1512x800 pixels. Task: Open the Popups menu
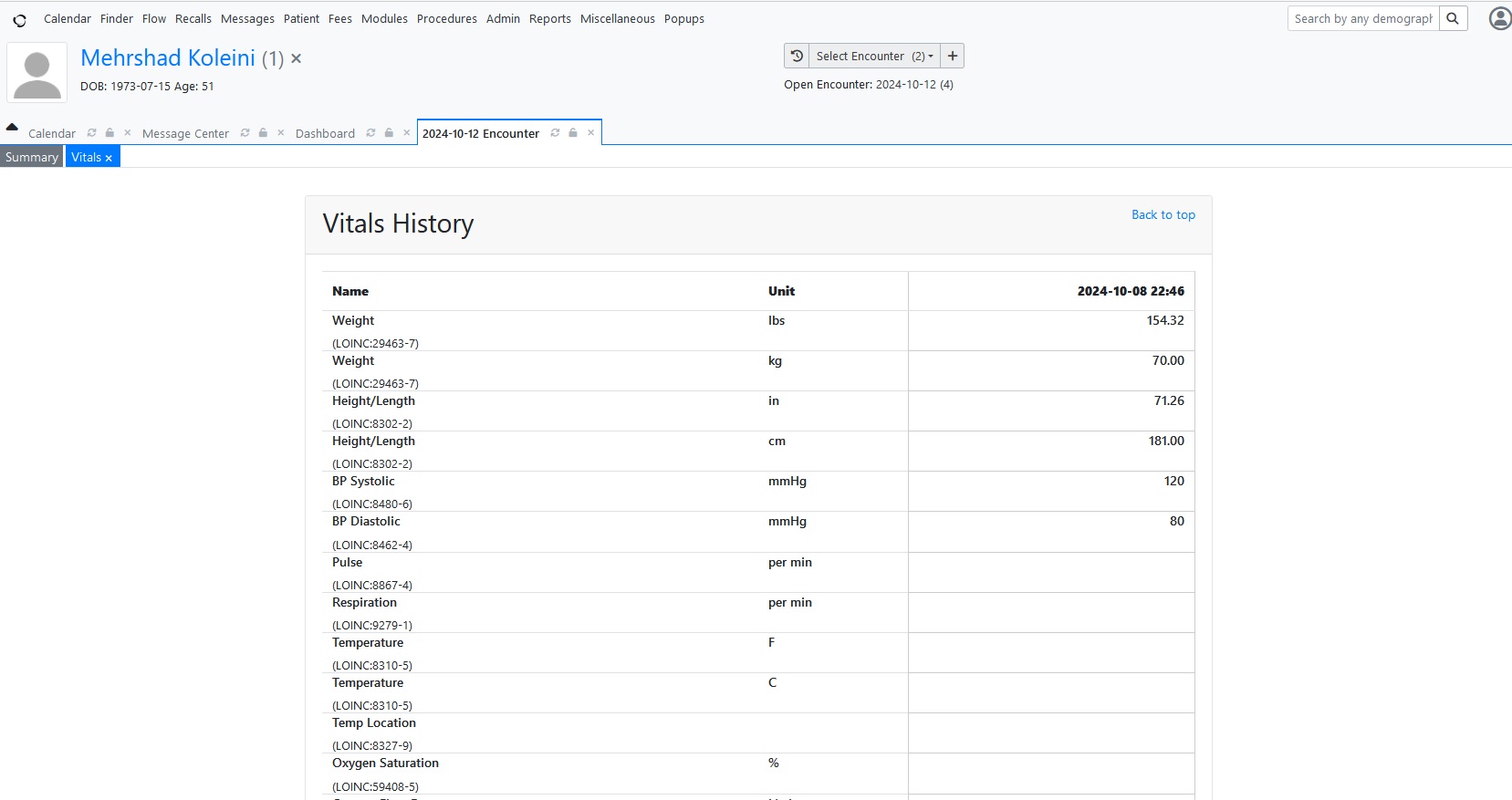pos(684,18)
